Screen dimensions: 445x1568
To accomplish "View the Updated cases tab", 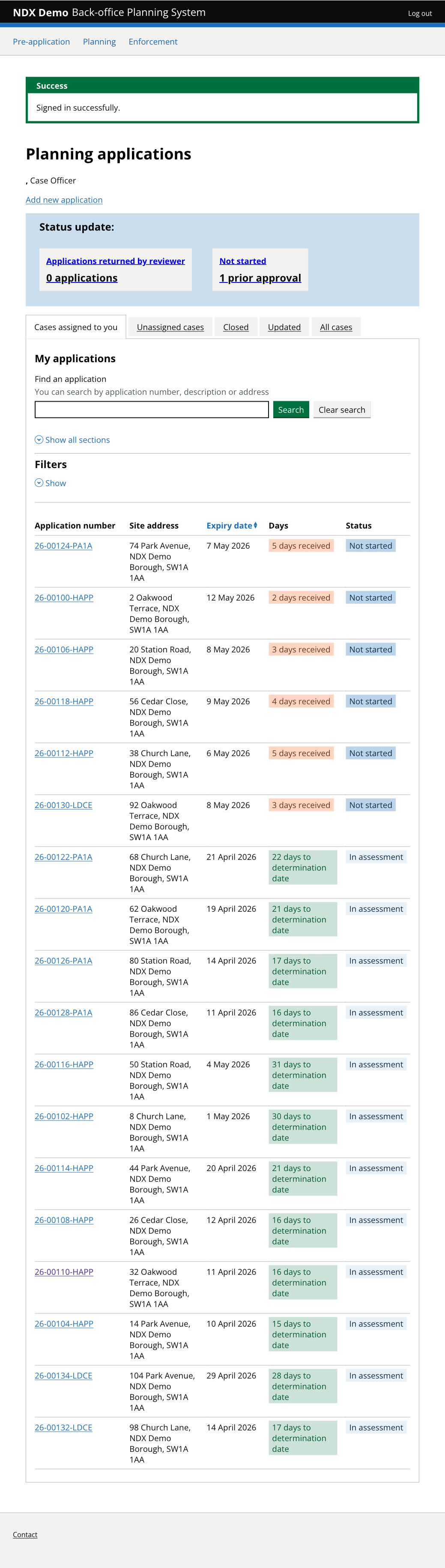I will (x=284, y=327).
